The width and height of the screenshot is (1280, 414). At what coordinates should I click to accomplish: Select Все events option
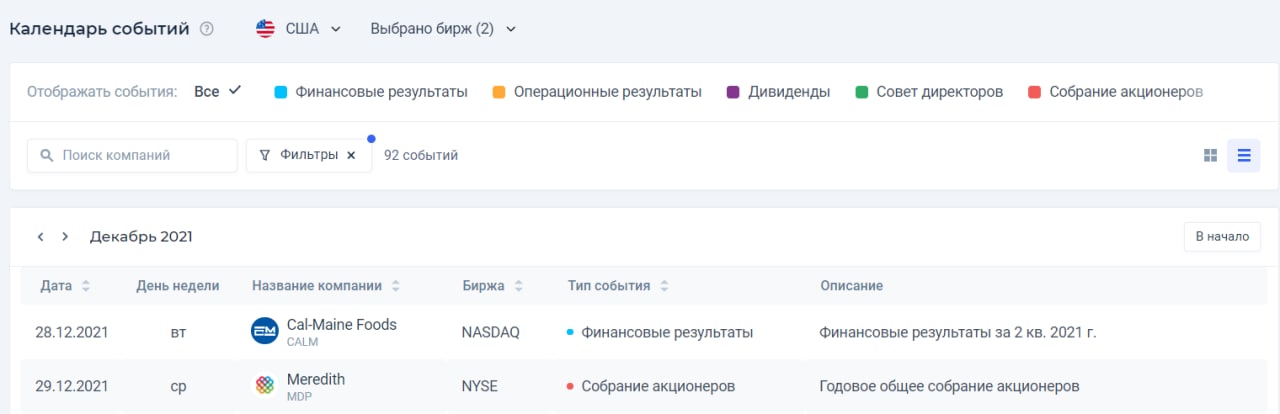pyautogui.click(x=217, y=92)
